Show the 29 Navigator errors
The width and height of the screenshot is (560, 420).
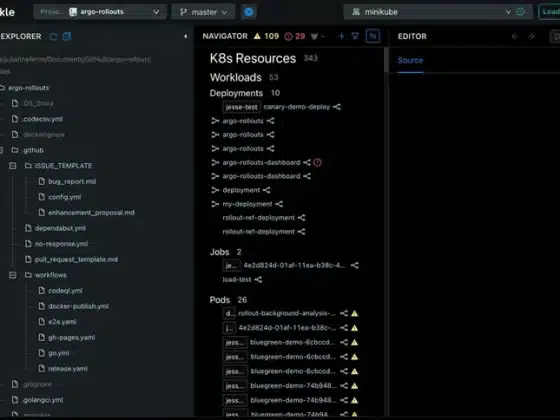coord(295,36)
